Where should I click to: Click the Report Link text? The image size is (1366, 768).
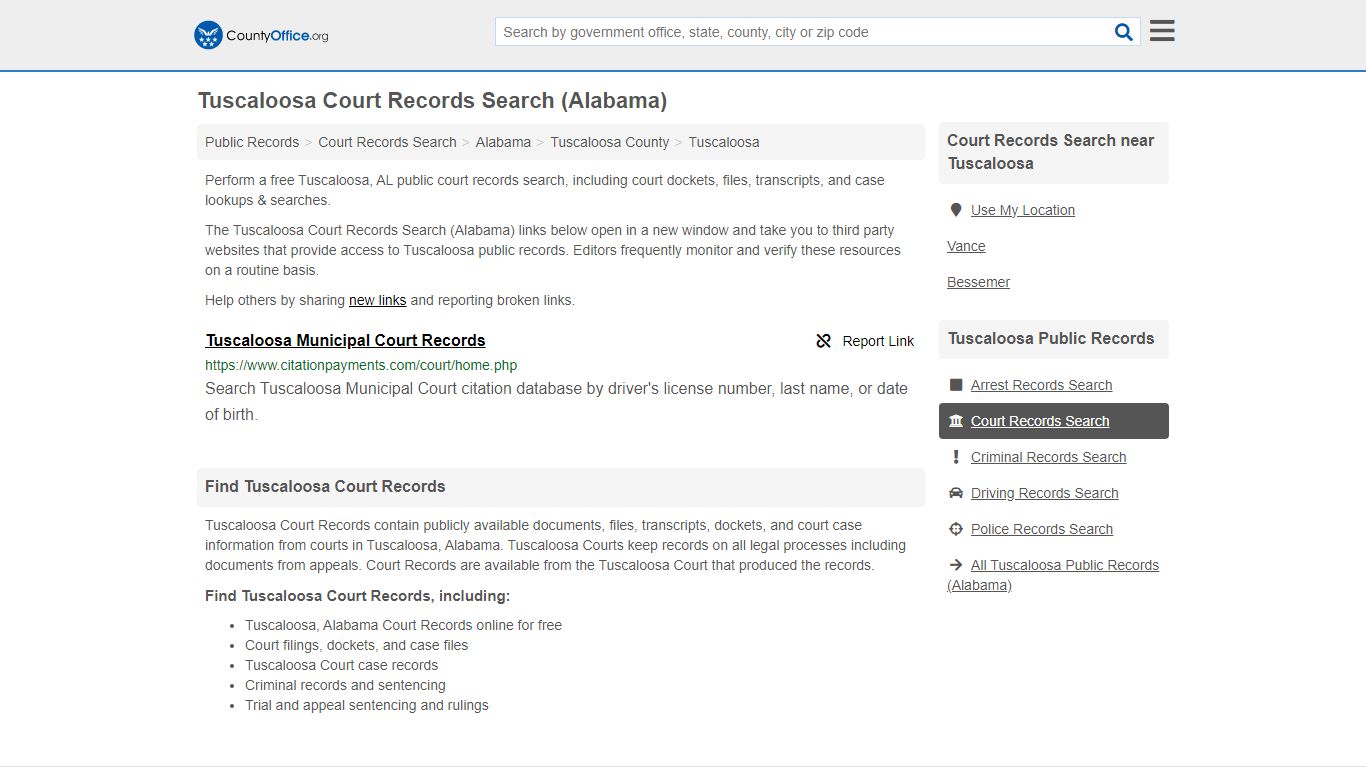(x=878, y=341)
